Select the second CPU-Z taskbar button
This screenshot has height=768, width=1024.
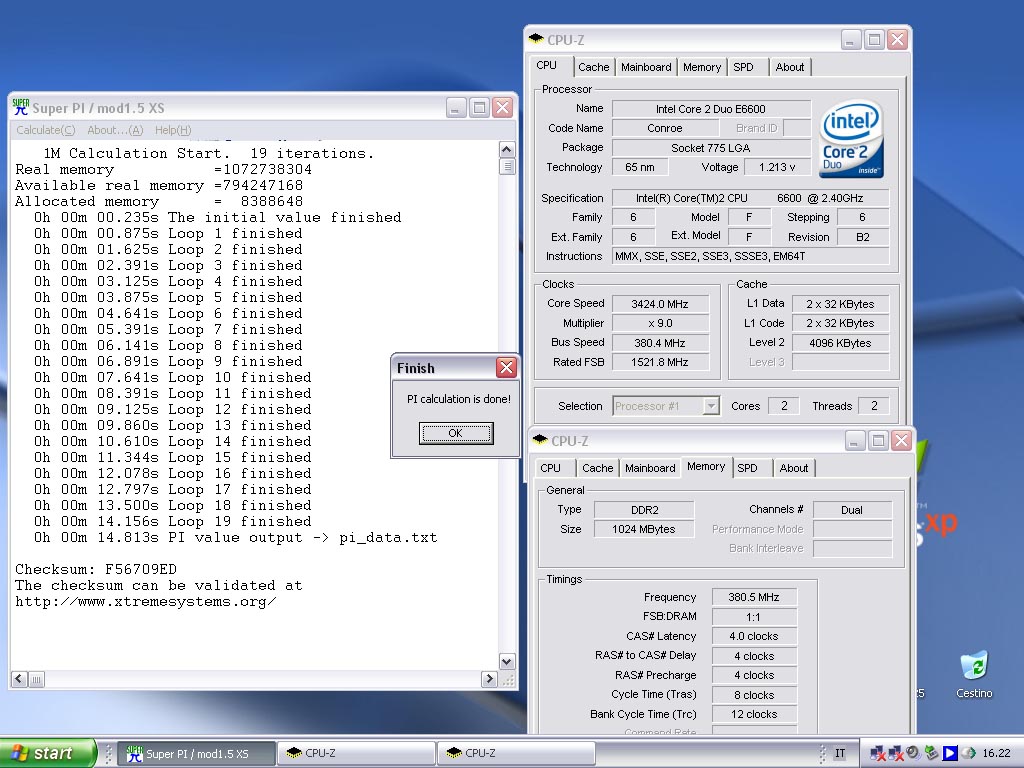(x=517, y=754)
